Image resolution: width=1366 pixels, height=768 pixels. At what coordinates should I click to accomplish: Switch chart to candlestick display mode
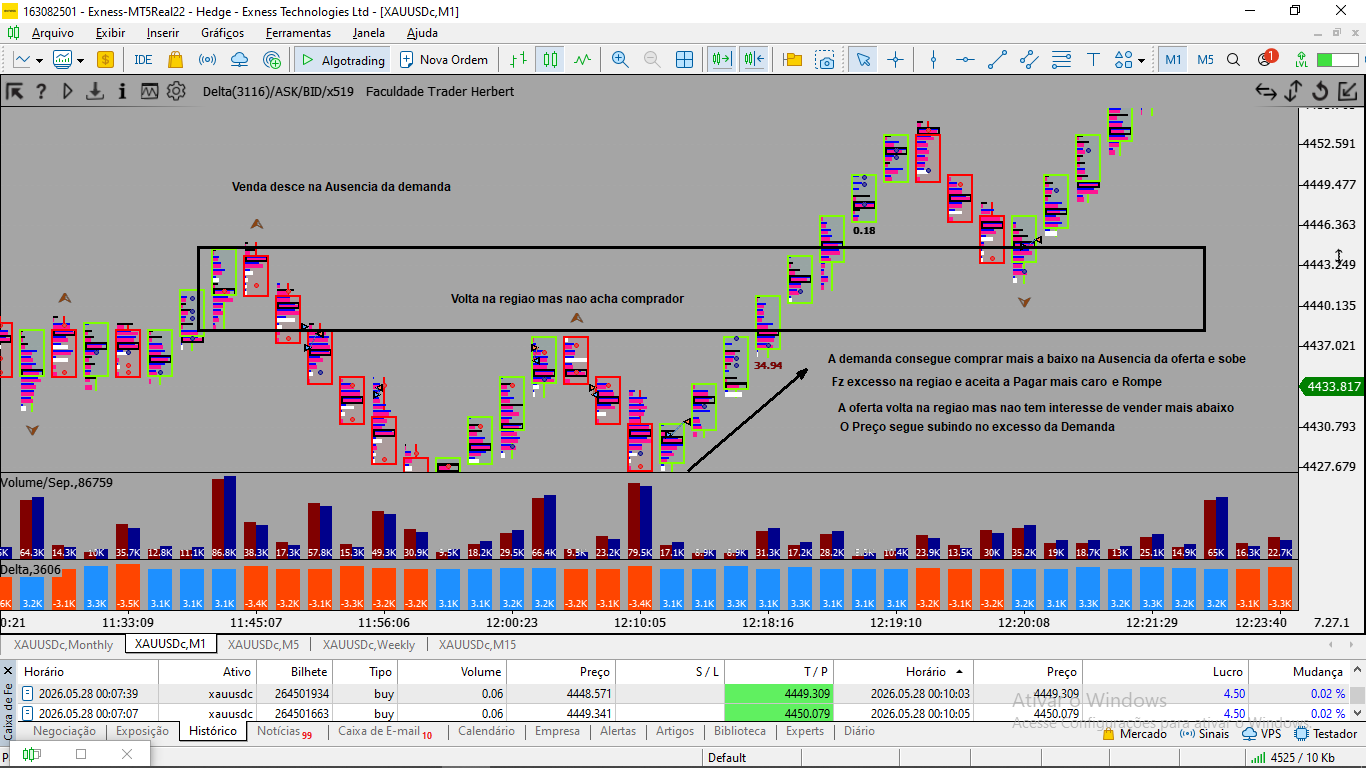[549, 60]
